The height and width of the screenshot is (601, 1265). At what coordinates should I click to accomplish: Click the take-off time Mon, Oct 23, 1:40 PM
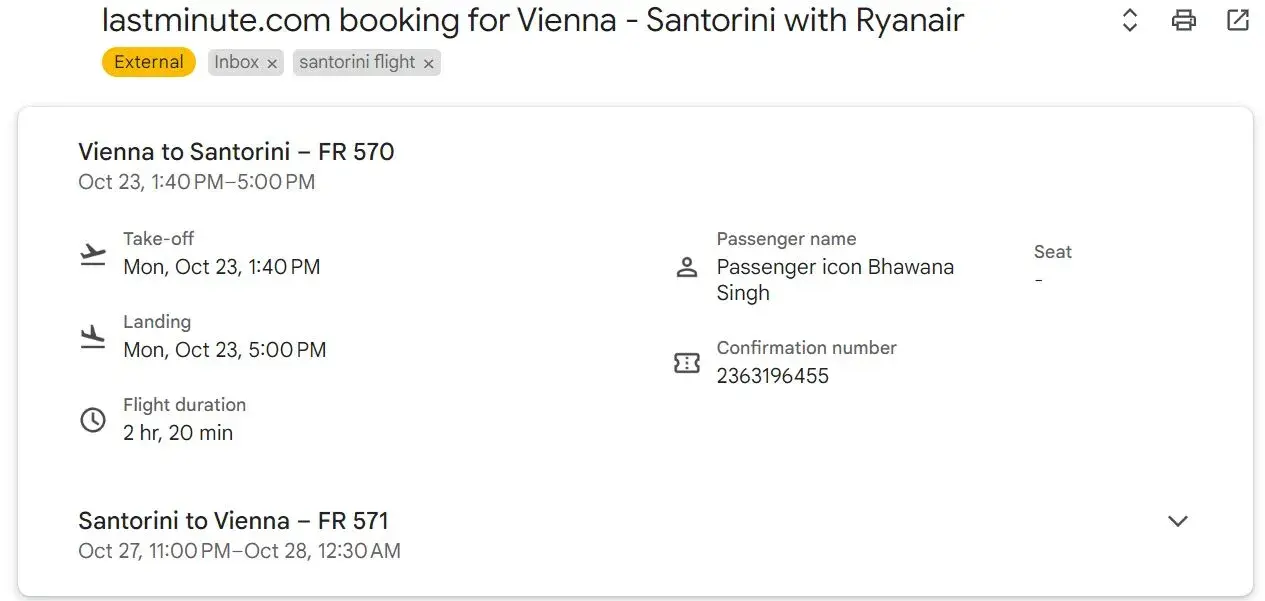pos(222,267)
